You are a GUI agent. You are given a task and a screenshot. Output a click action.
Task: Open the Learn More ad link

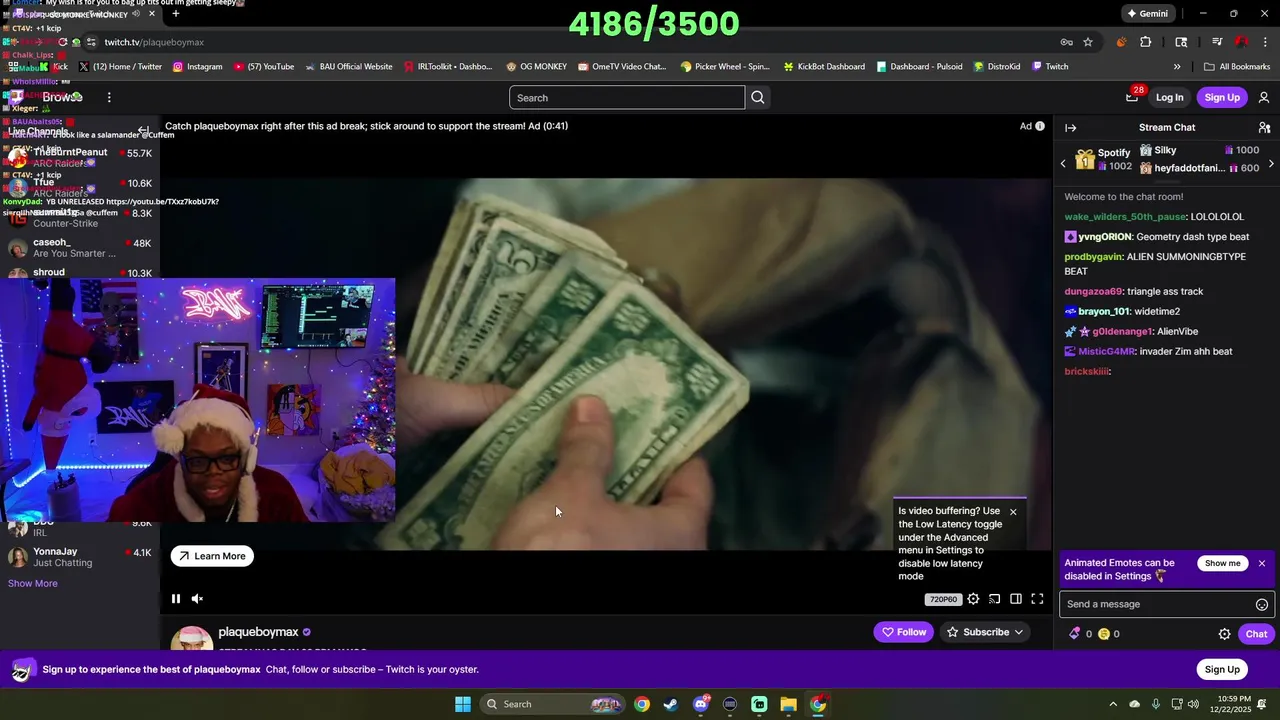click(x=212, y=556)
